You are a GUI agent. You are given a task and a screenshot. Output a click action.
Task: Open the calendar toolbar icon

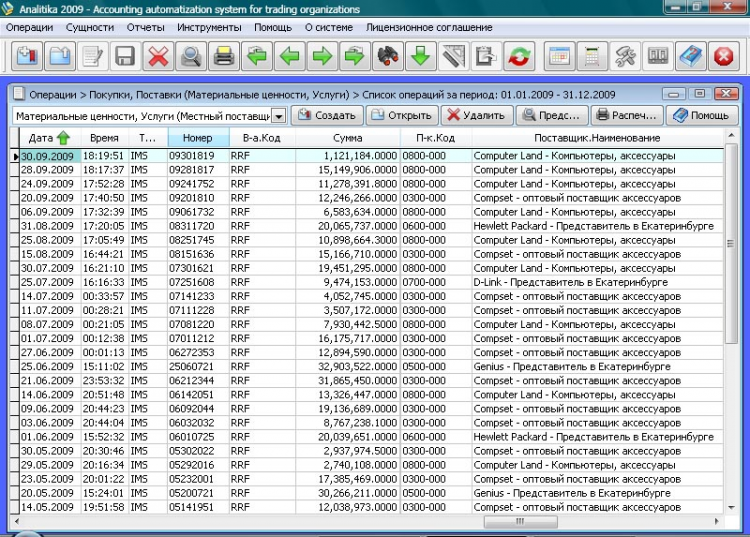(560, 56)
